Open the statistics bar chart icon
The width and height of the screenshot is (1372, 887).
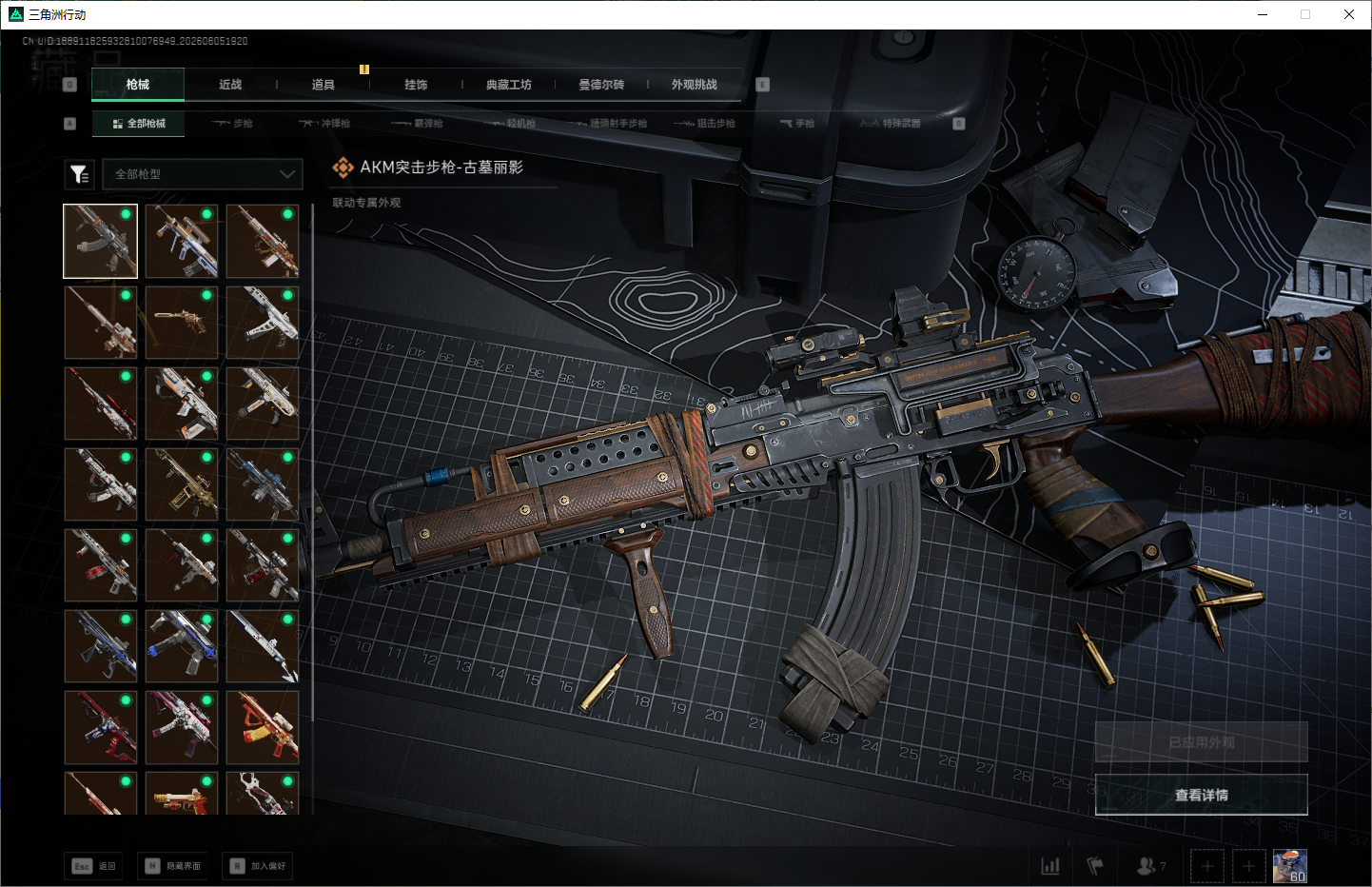click(x=1050, y=866)
